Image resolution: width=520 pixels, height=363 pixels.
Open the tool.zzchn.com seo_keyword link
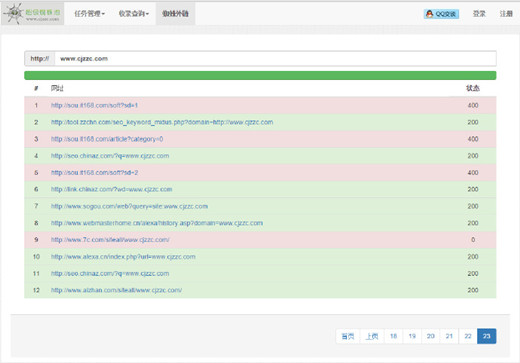coord(162,122)
